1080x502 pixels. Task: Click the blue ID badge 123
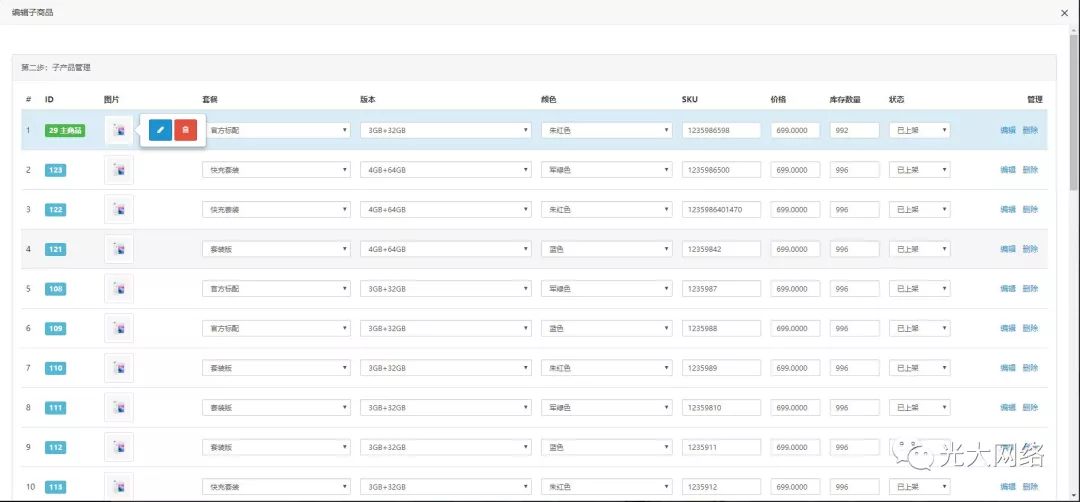(x=55, y=169)
